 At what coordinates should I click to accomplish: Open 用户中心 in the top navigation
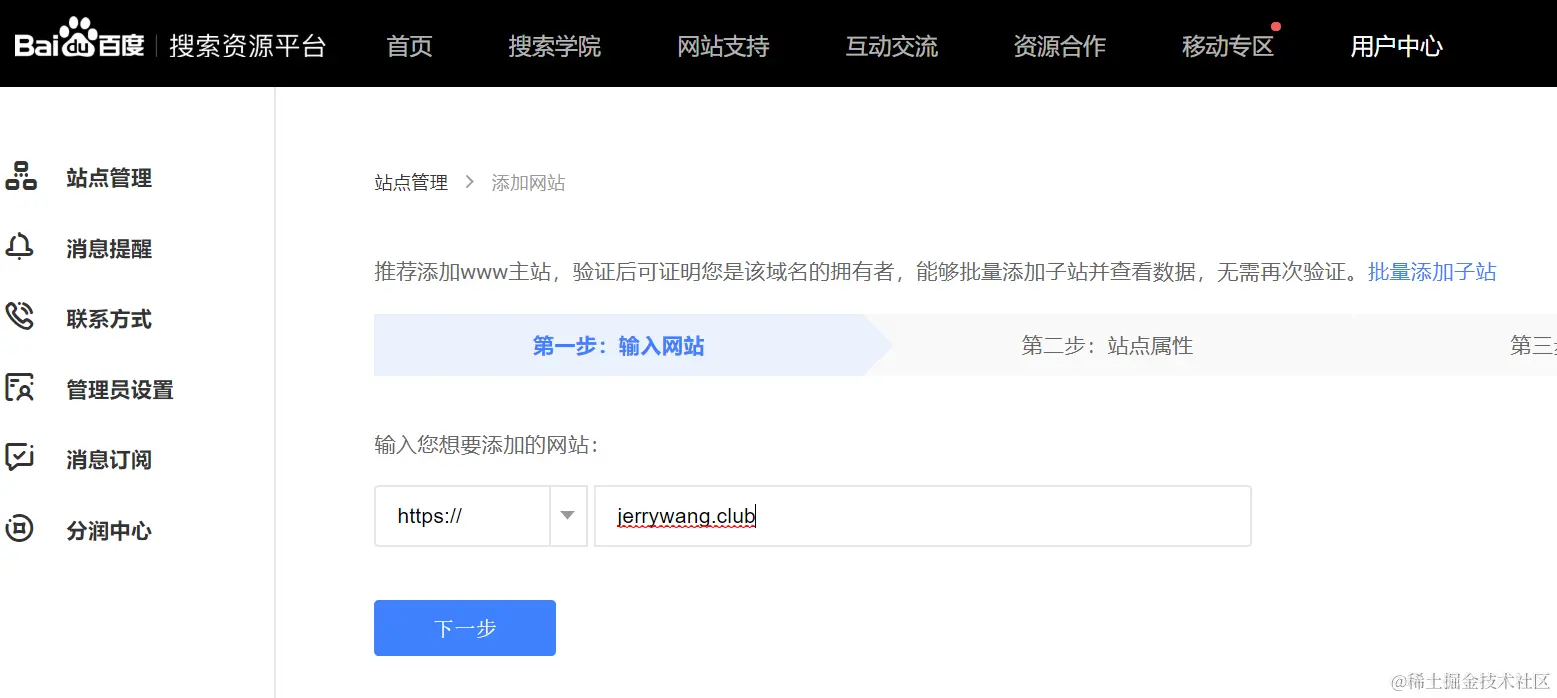tap(1396, 46)
